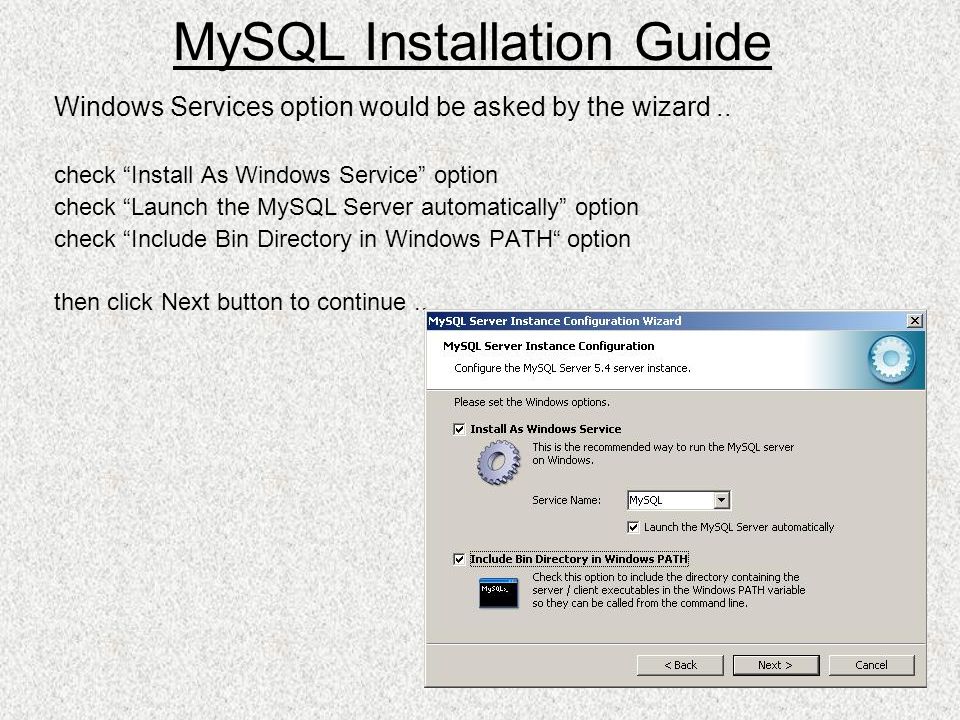This screenshot has height=720, width=960.
Task: Cancel the configuration wizard
Action: click(x=871, y=665)
